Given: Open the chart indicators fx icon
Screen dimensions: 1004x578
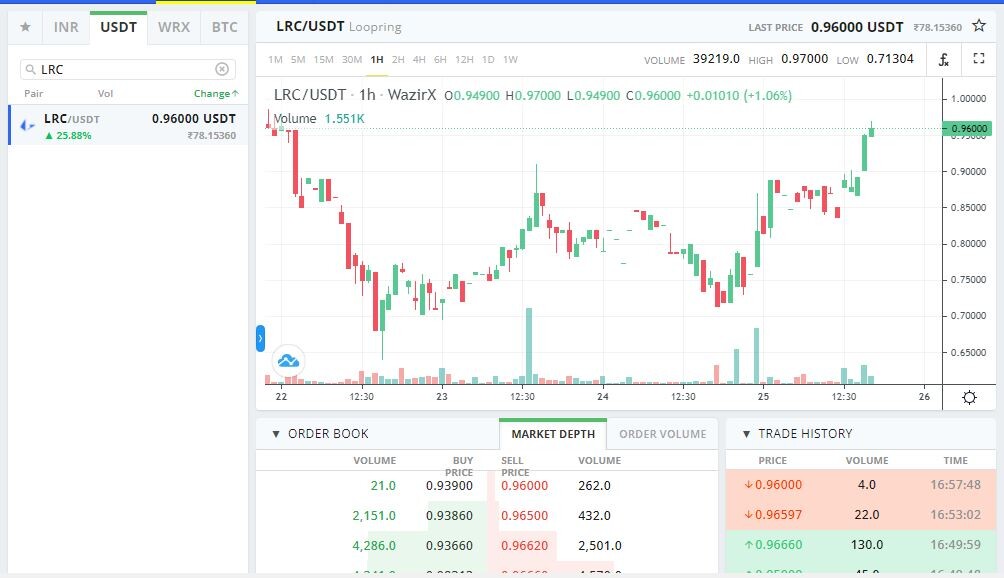Looking at the screenshot, I should (944, 60).
